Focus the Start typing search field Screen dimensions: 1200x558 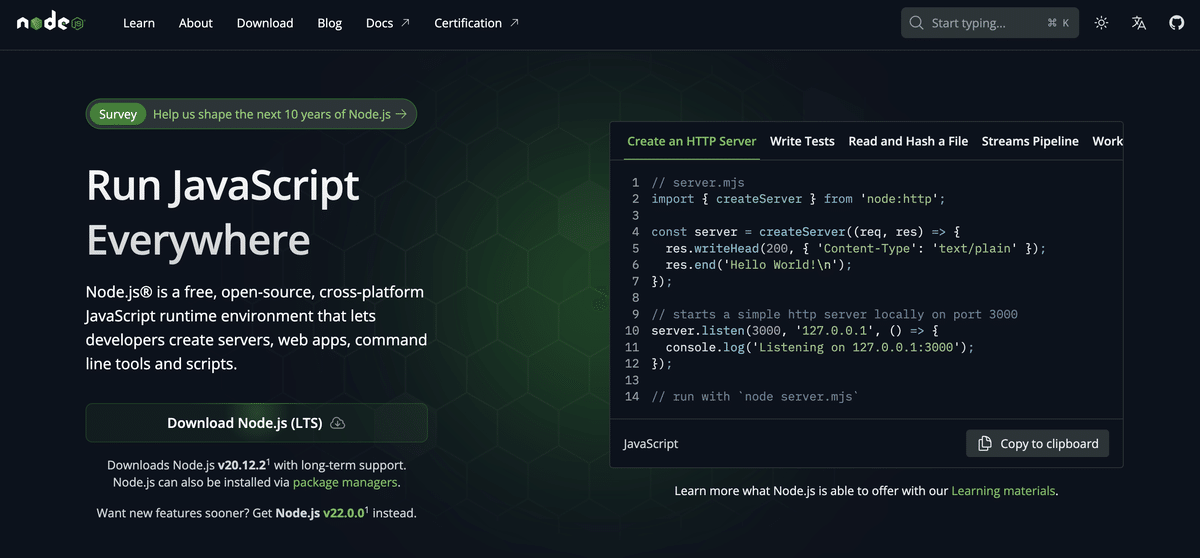pos(990,23)
